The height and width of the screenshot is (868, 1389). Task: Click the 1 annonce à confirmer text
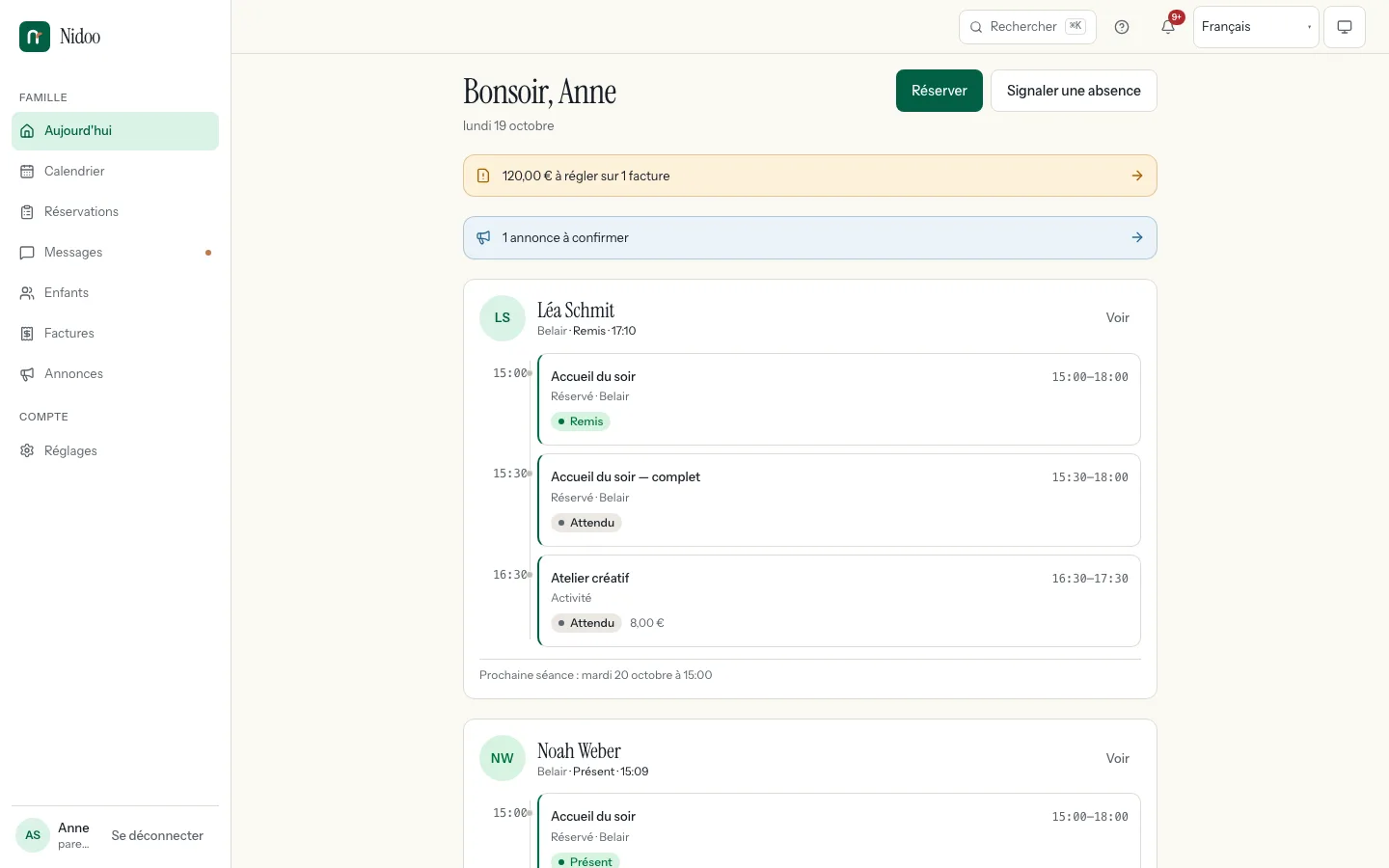(565, 237)
